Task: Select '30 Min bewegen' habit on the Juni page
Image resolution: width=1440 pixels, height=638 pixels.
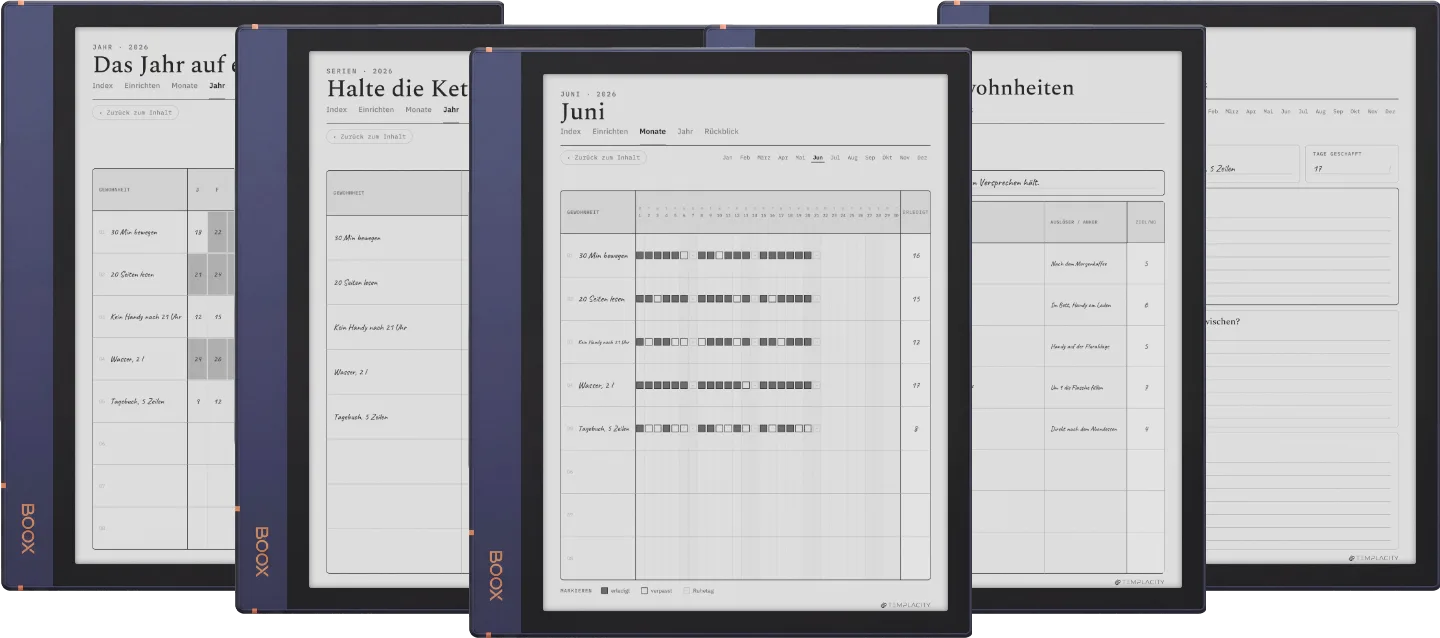Action: (x=603, y=255)
